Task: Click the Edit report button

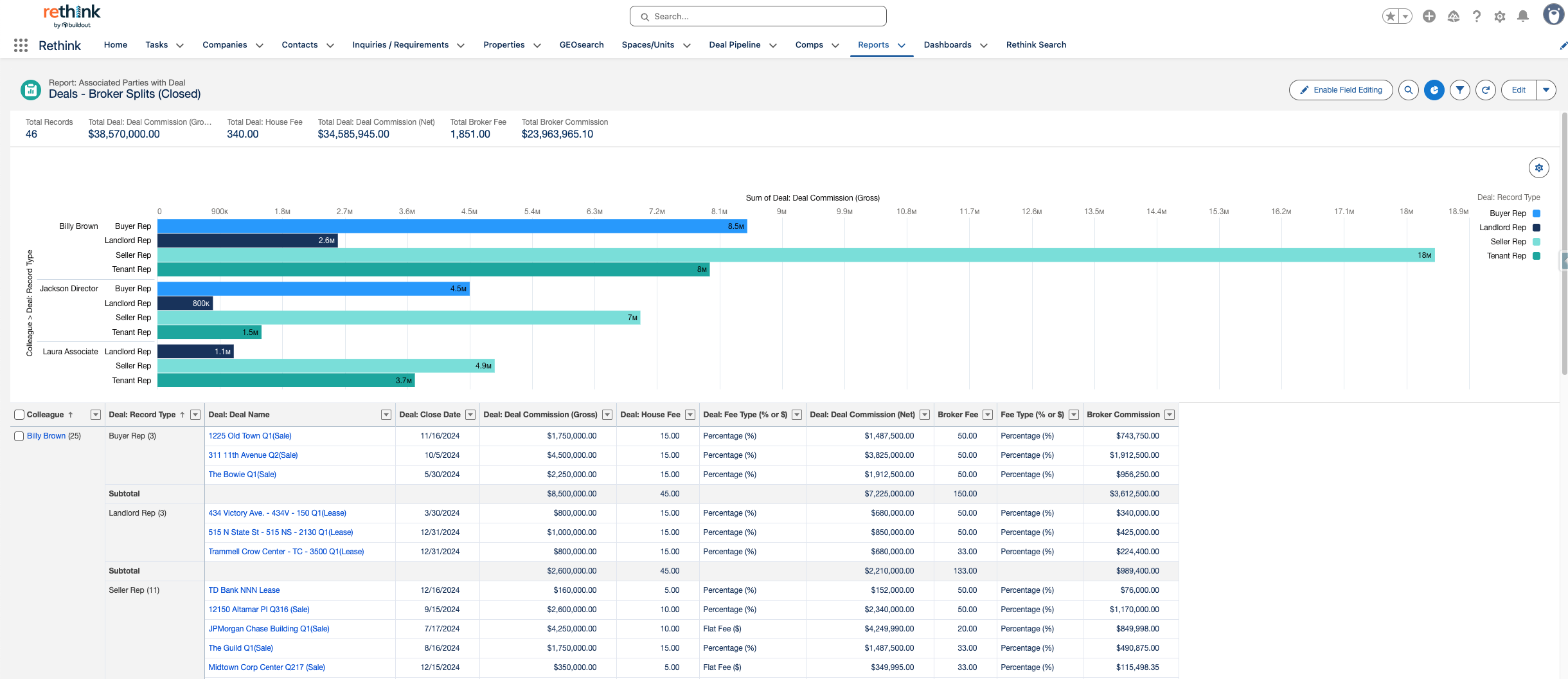Action: 1519,90
